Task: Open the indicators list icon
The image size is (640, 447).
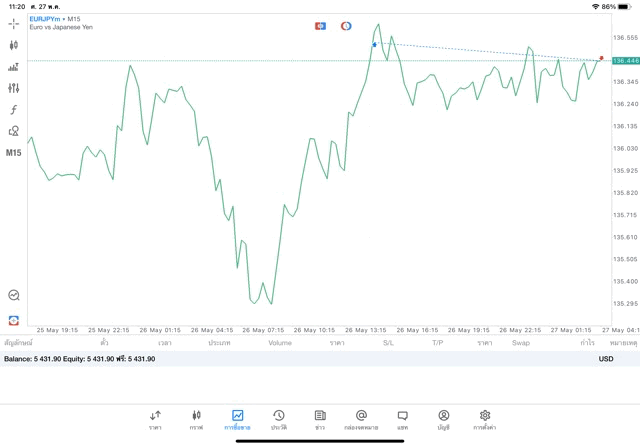Action: click(x=13, y=67)
